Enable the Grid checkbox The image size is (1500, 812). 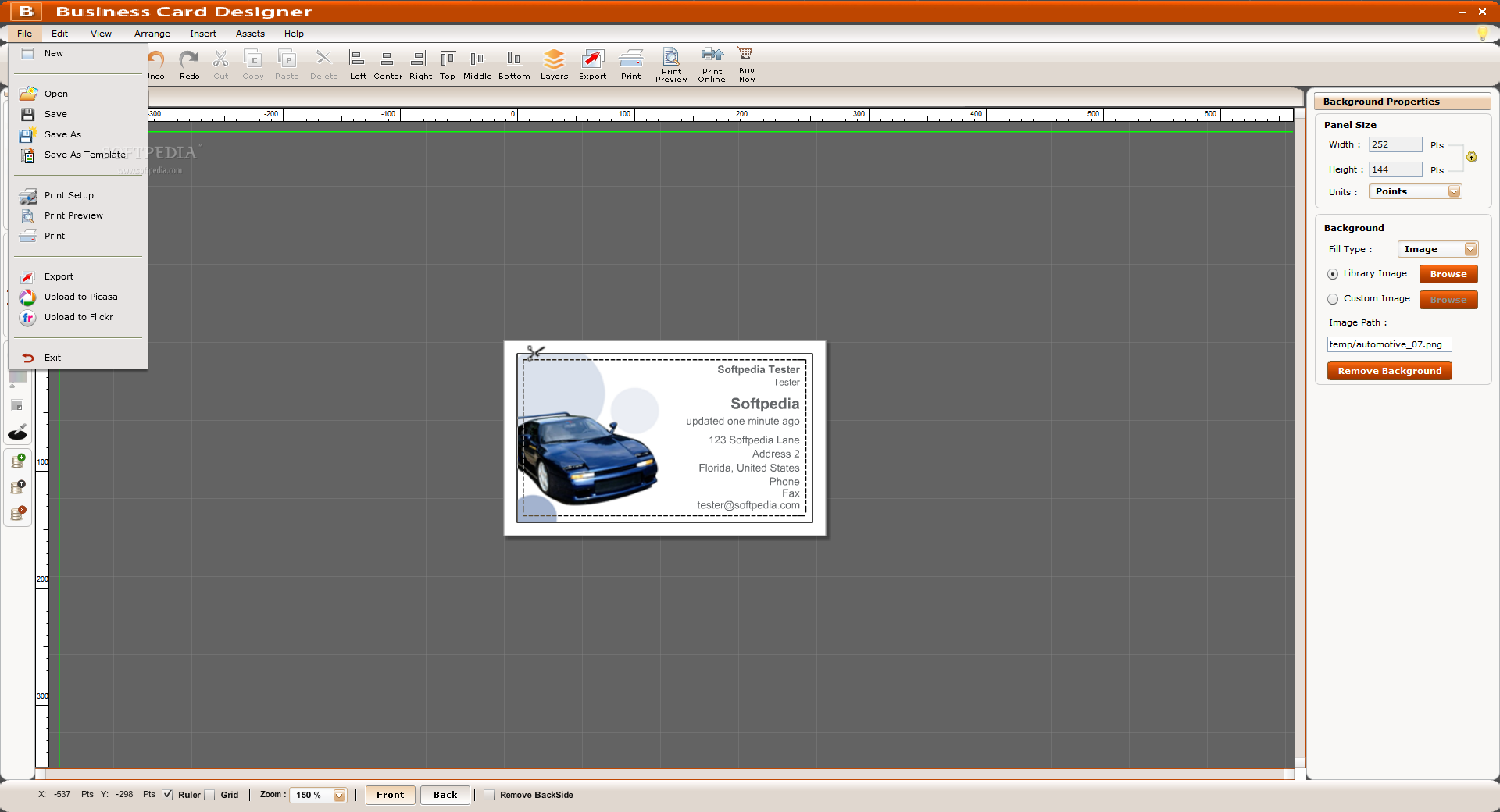pos(209,795)
